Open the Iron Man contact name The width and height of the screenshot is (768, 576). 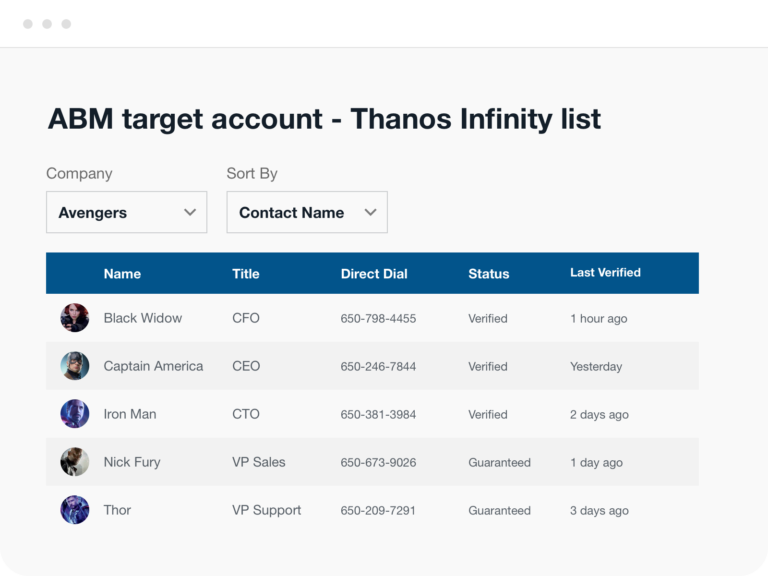pos(130,414)
